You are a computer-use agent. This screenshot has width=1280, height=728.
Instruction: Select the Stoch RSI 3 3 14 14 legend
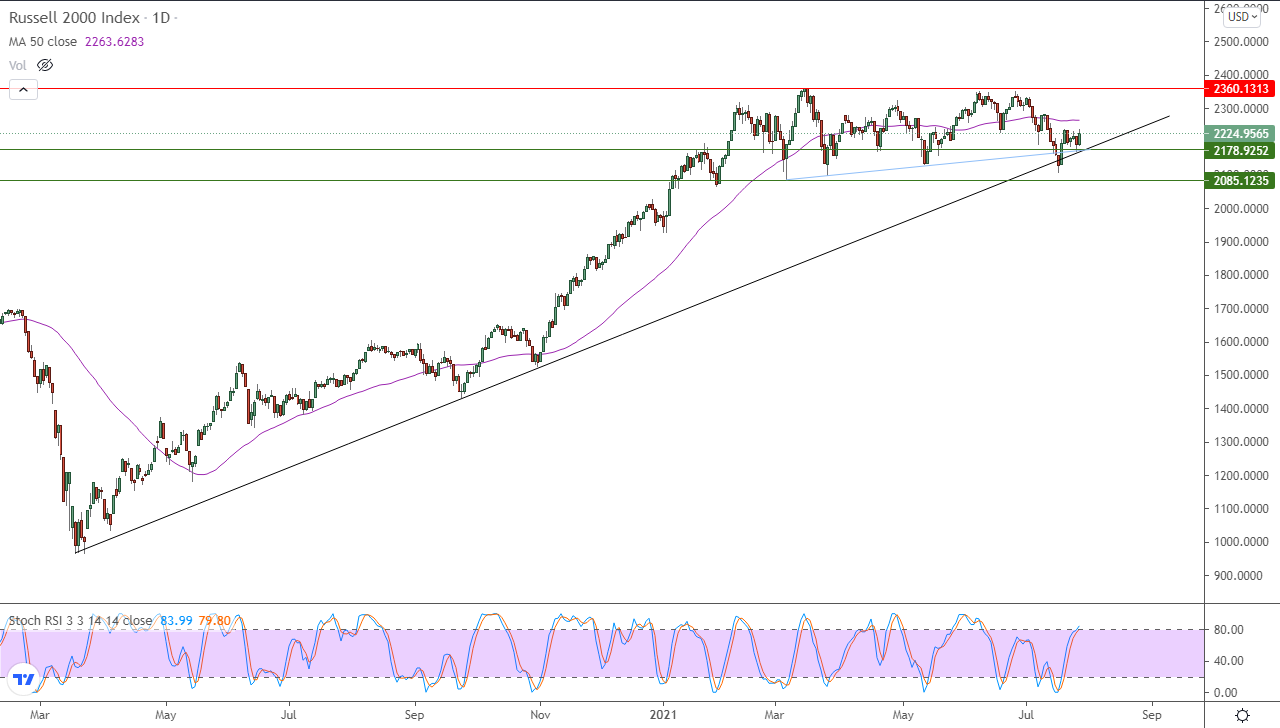click(x=79, y=621)
